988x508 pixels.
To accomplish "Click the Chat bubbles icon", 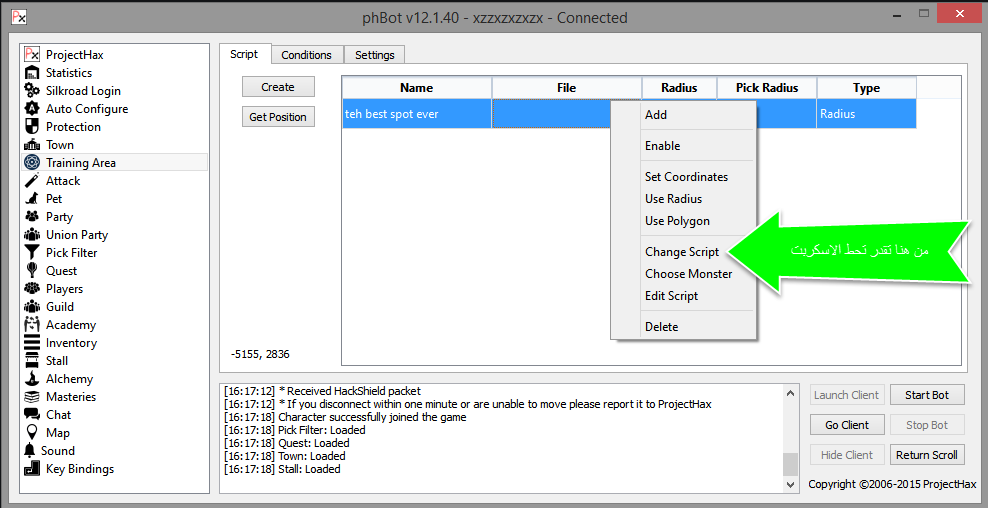I will click(32, 415).
